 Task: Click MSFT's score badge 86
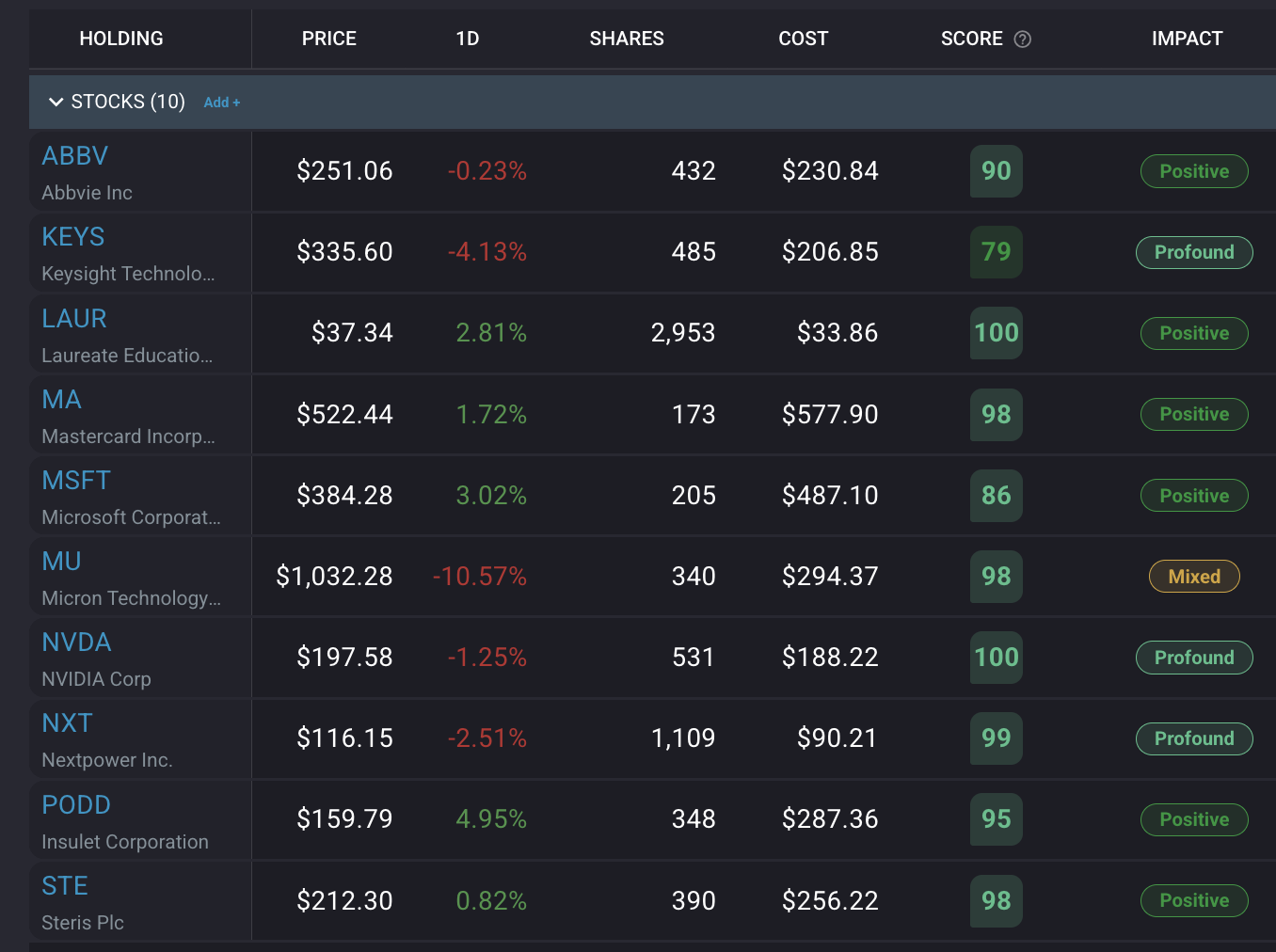[x=997, y=496]
